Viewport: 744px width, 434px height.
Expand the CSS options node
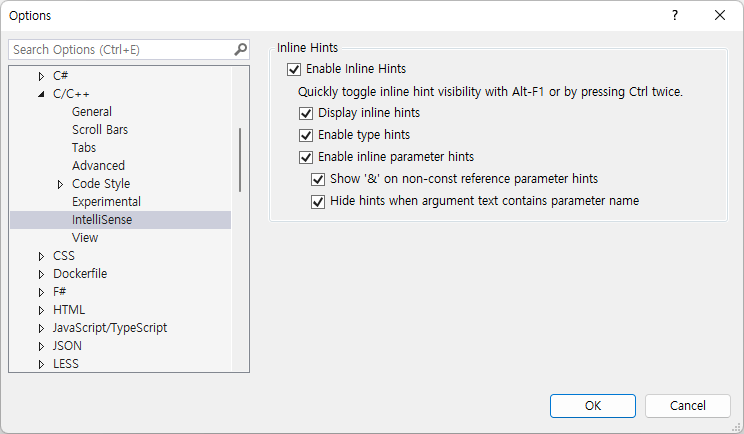coord(41,256)
